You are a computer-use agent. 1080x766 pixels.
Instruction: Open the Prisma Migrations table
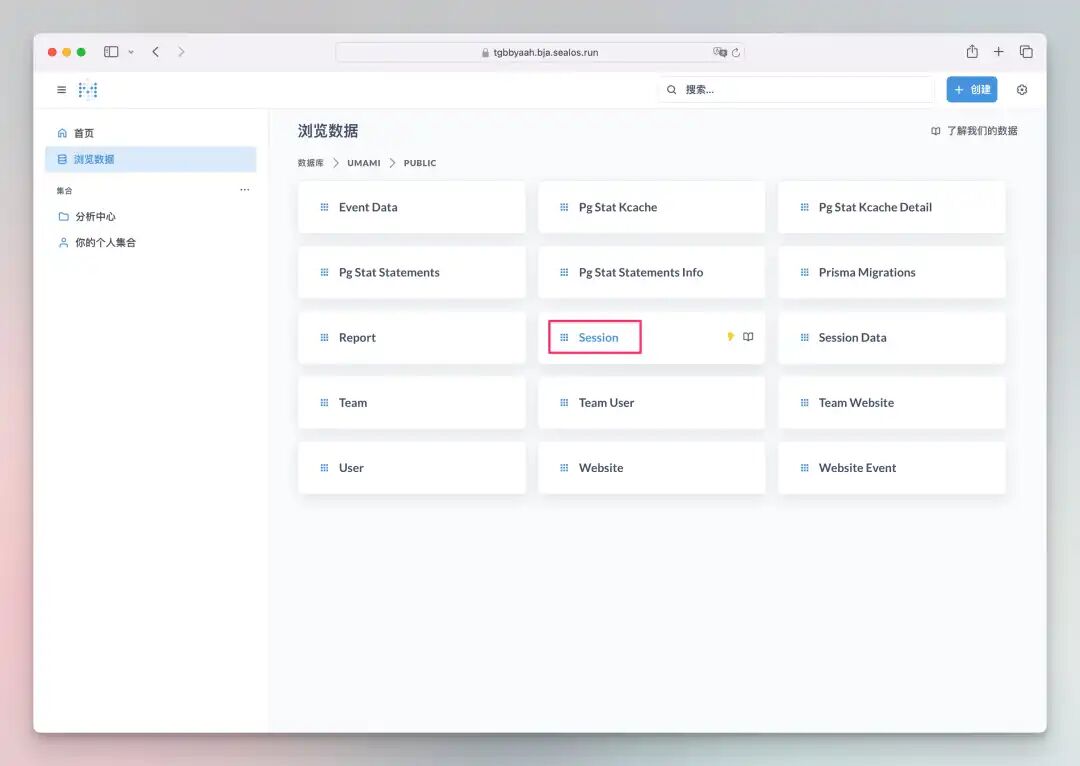(891, 273)
